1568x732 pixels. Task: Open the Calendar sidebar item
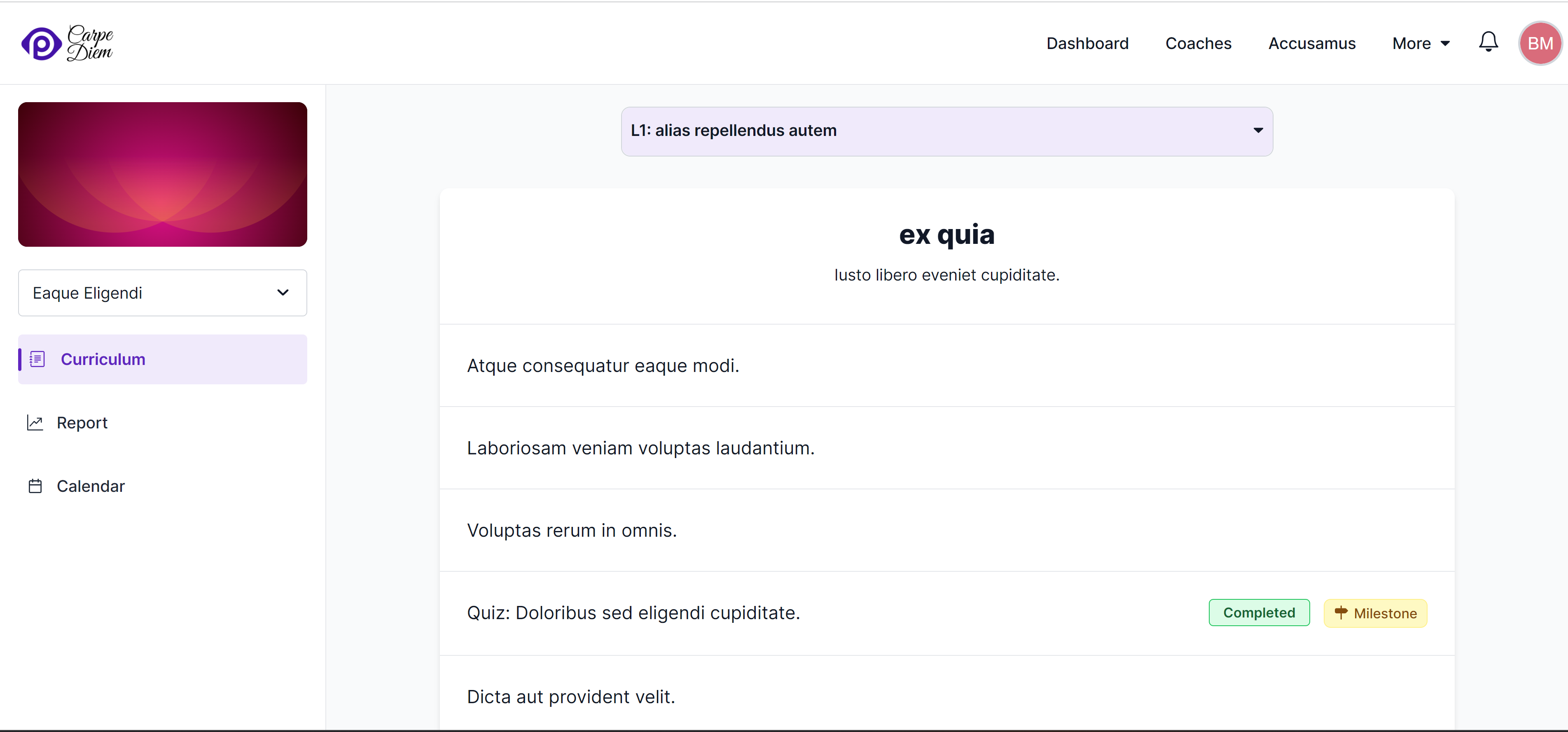click(x=91, y=486)
